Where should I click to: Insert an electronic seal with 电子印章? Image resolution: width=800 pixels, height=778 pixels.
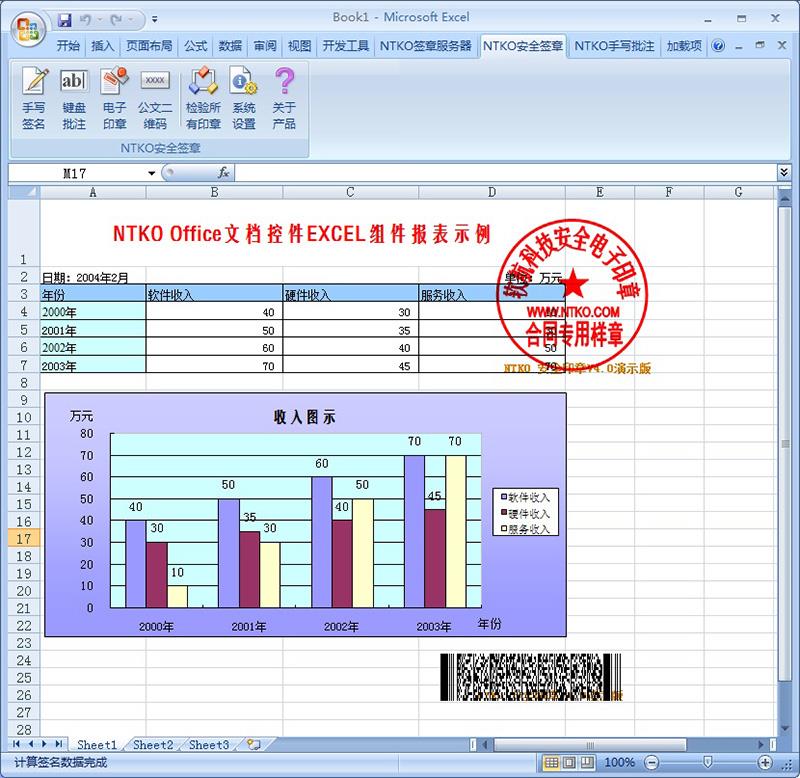[115, 98]
